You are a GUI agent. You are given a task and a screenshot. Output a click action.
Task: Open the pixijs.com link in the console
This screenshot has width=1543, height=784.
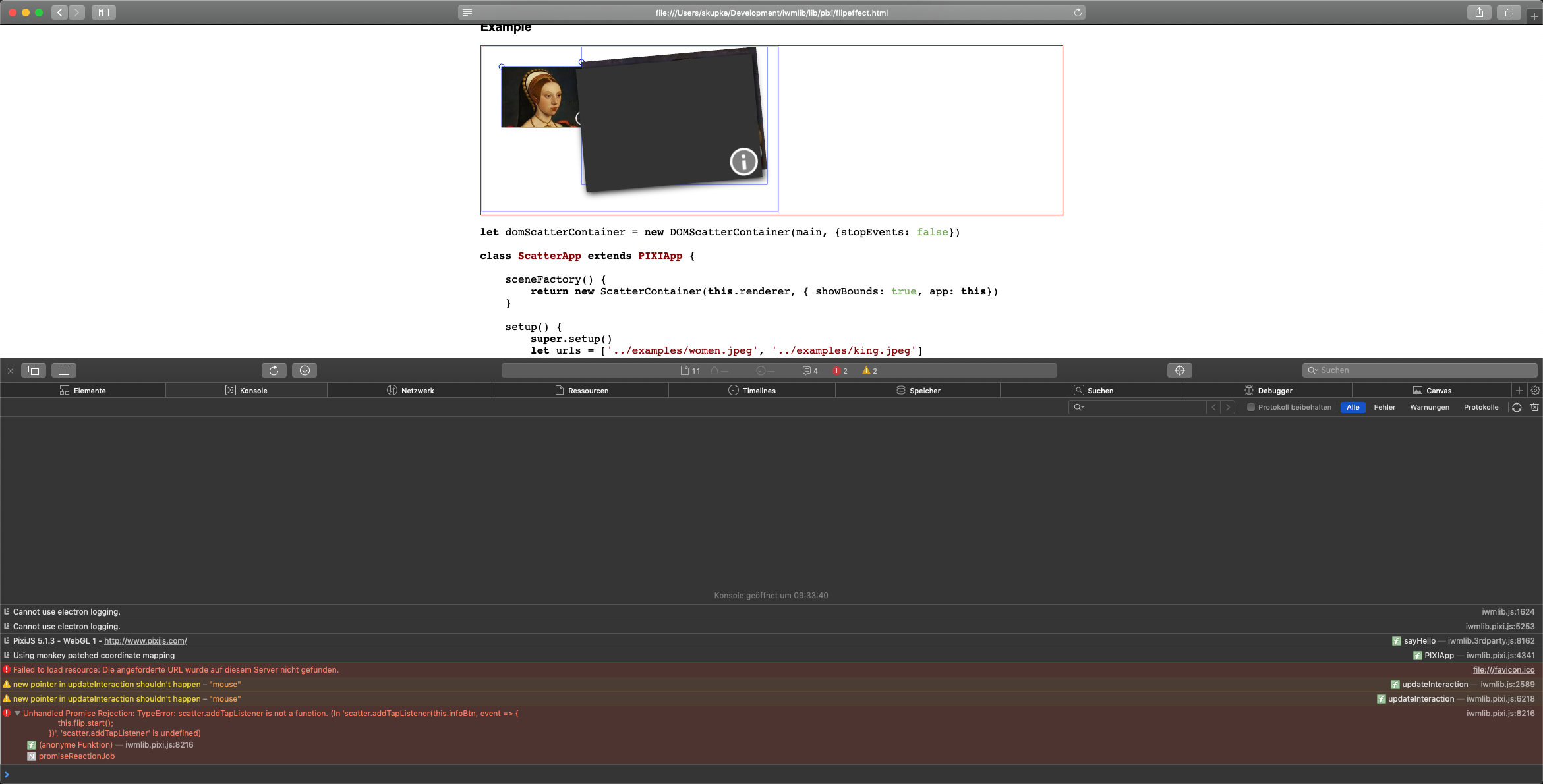[145, 641]
